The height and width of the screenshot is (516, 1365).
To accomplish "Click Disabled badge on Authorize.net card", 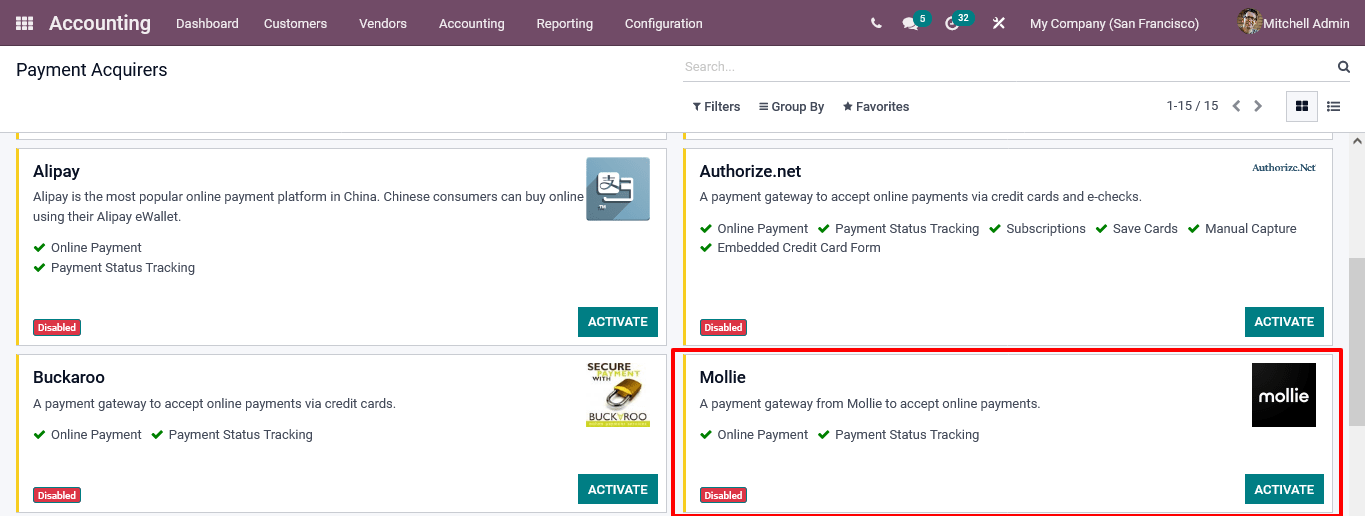I will [723, 327].
